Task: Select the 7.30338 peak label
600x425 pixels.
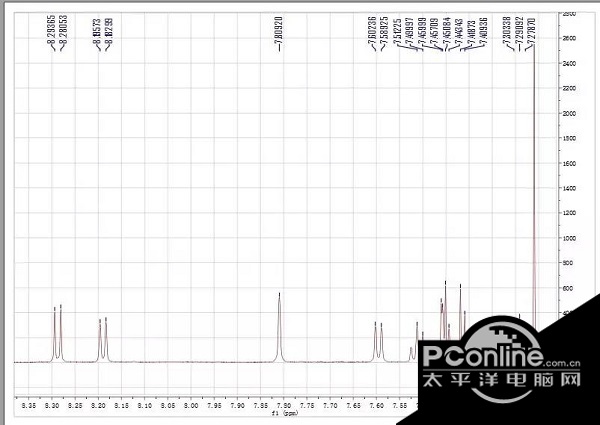Action: 507,31
